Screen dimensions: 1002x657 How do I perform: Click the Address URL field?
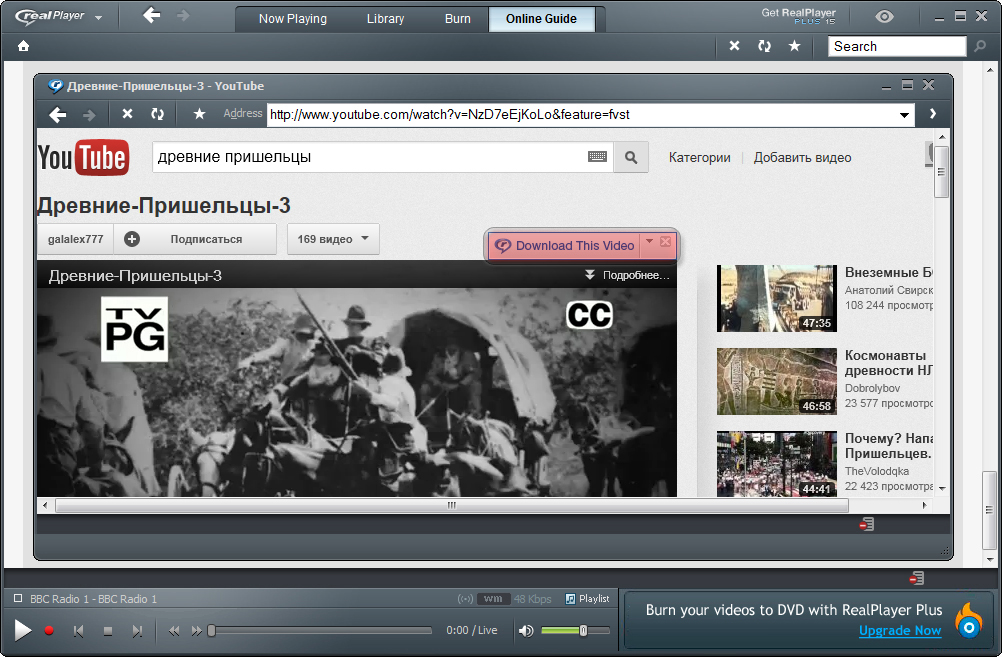pyautogui.click(x=582, y=115)
